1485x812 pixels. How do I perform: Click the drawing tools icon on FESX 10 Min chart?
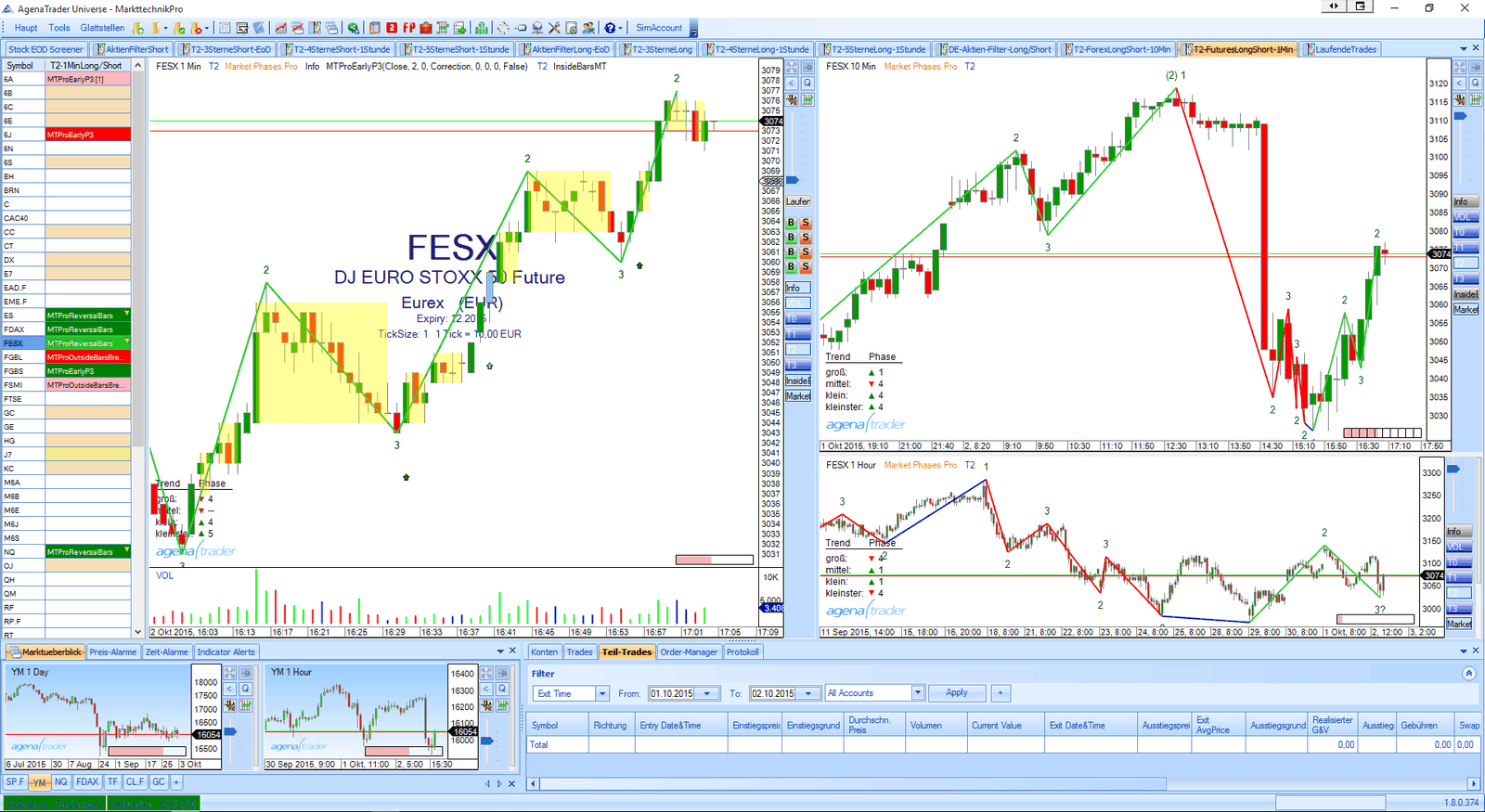[x=1460, y=99]
